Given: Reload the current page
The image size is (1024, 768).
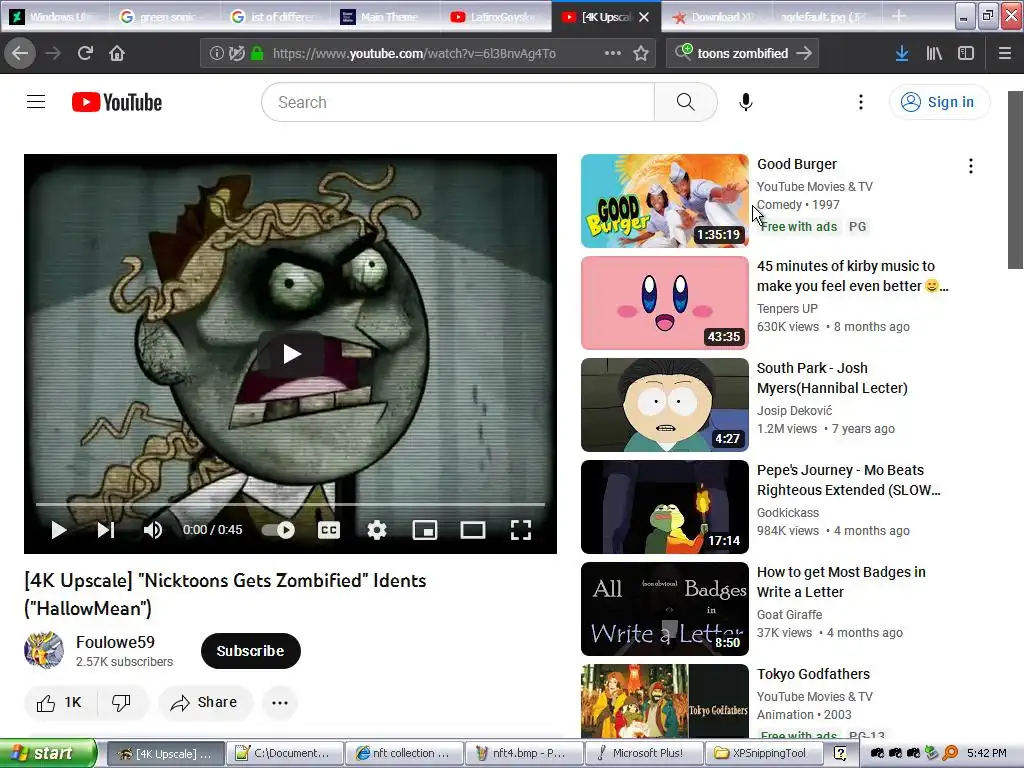Looking at the screenshot, I should coord(85,53).
